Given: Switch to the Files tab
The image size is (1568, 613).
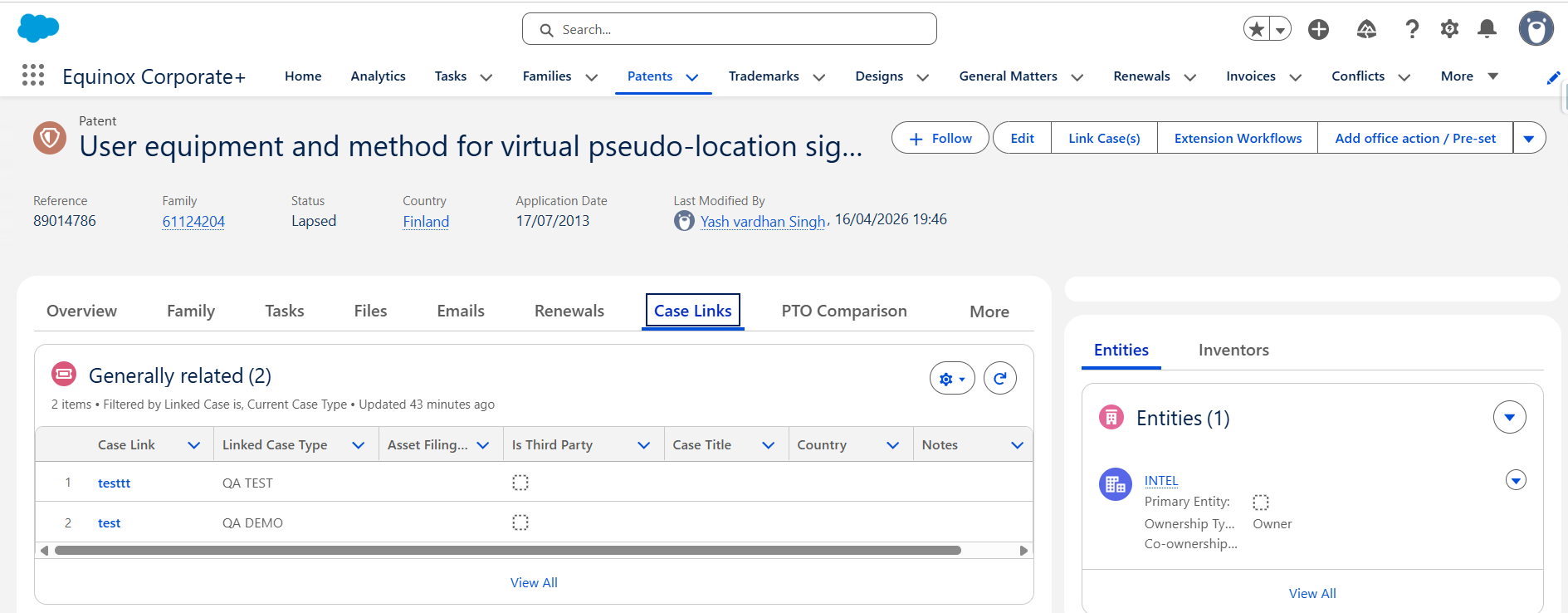Looking at the screenshot, I should pyautogui.click(x=370, y=311).
